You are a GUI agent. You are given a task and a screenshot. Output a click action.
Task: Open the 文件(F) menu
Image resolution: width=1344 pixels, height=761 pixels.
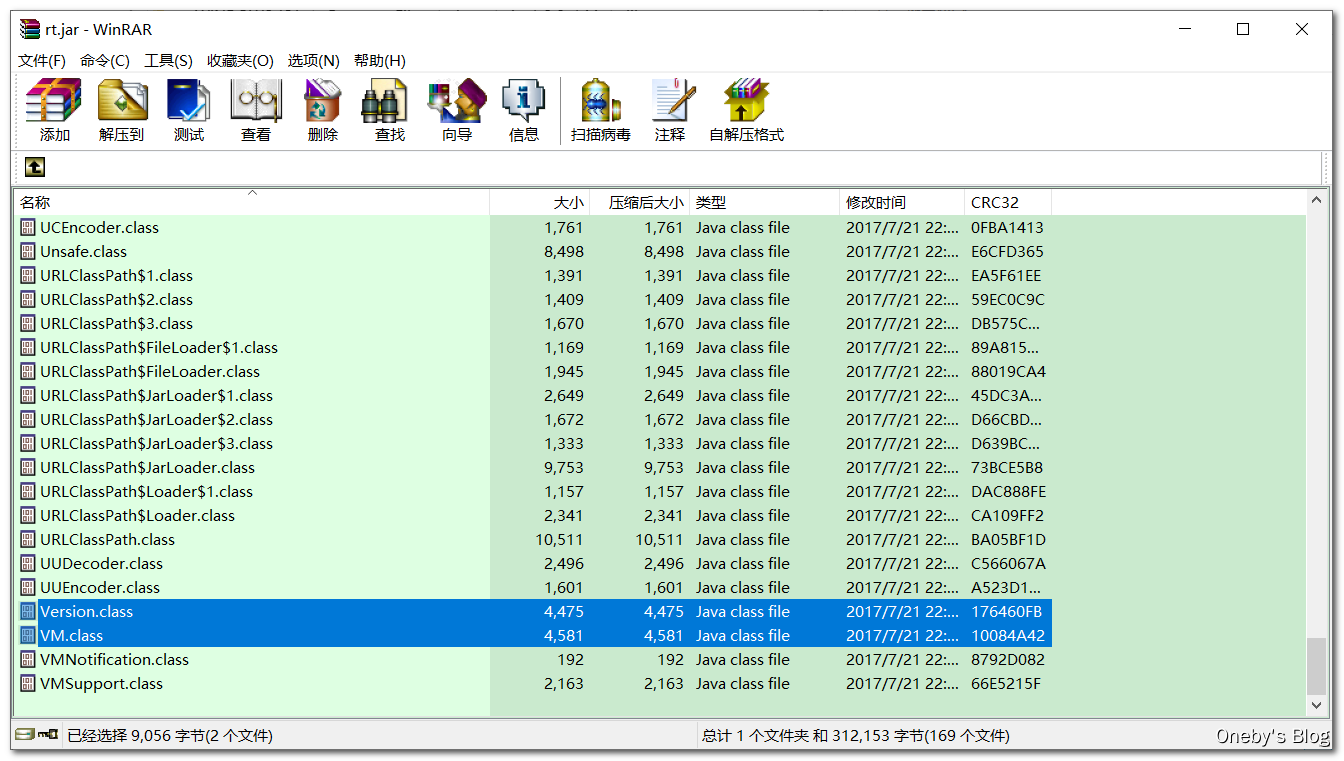(x=42, y=61)
